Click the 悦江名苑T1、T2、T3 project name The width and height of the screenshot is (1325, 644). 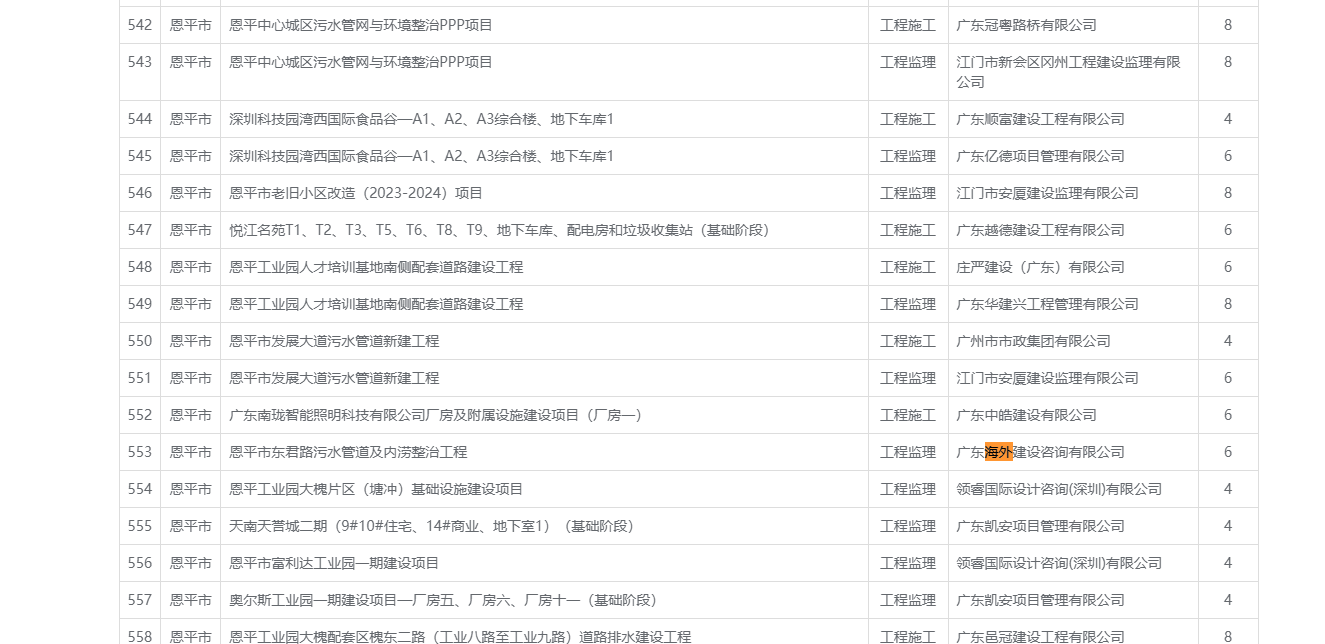[x=500, y=230]
